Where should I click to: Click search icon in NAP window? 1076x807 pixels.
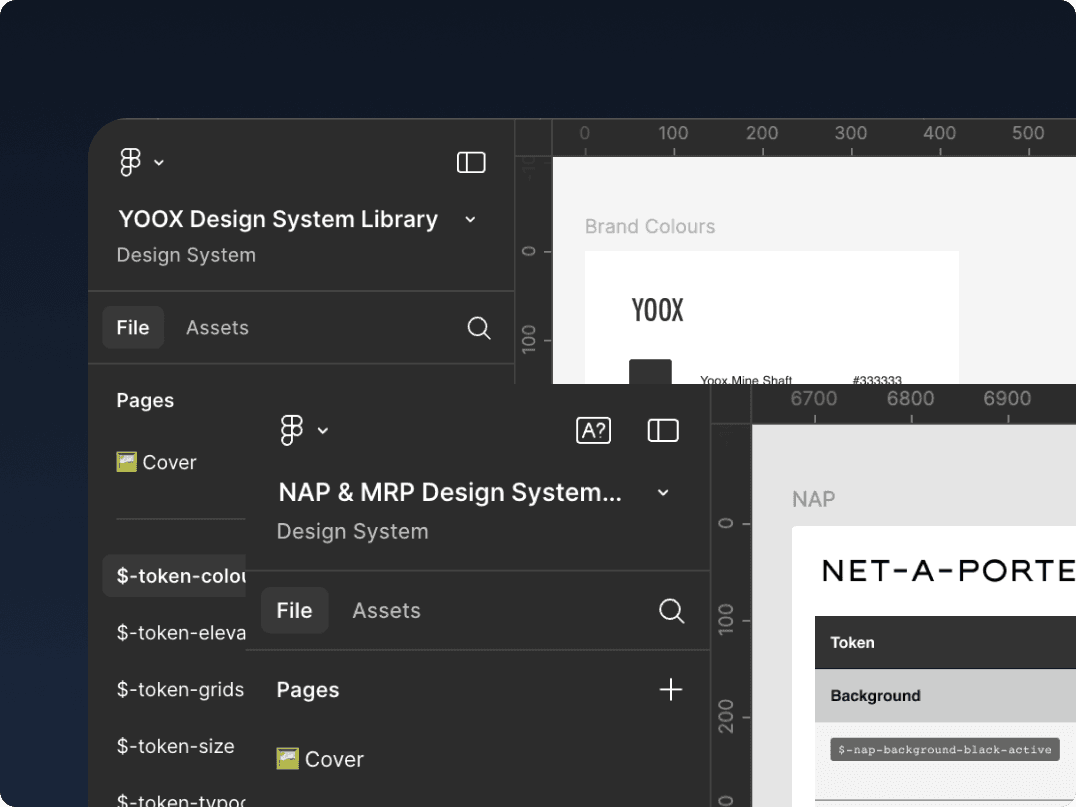coord(672,611)
